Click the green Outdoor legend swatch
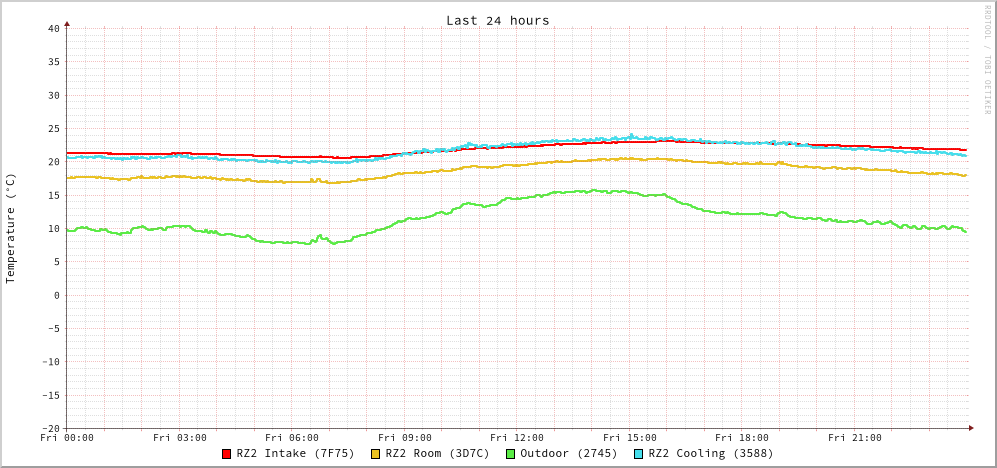Viewport: 997px width, 468px height. [510, 454]
